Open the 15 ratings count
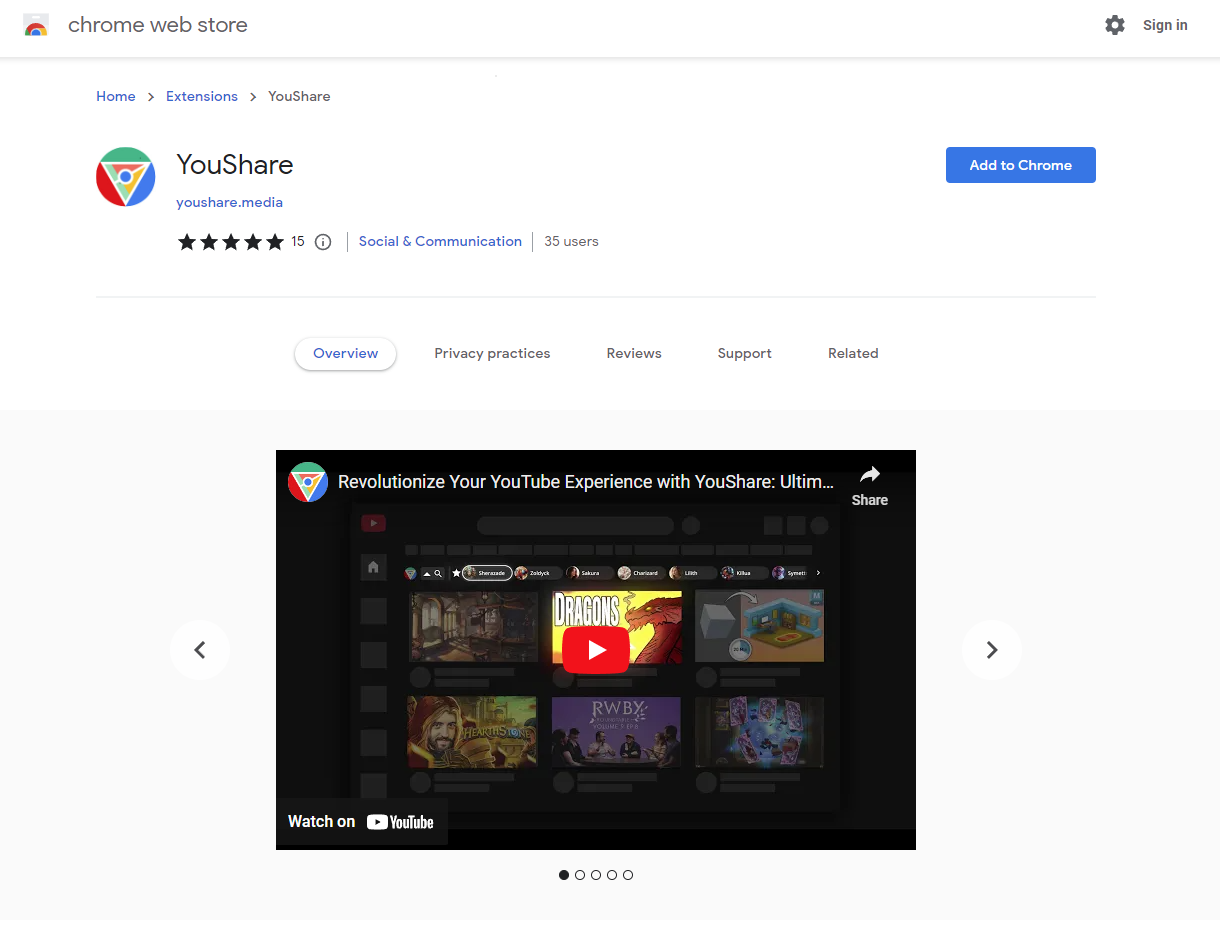1220x926 pixels. [x=298, y=241]
